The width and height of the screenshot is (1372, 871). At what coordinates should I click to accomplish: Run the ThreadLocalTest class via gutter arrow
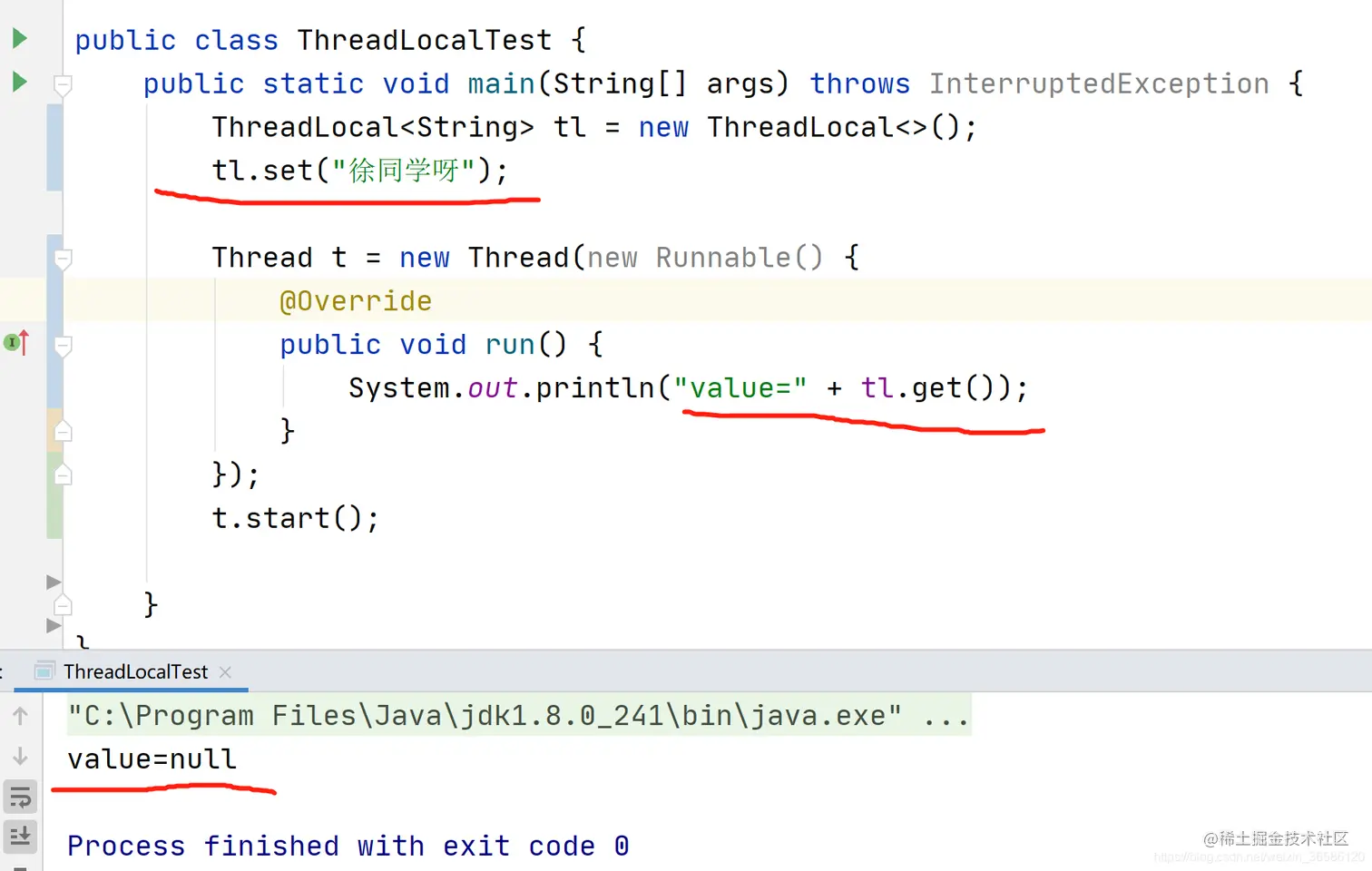click(x=18, y=38)
